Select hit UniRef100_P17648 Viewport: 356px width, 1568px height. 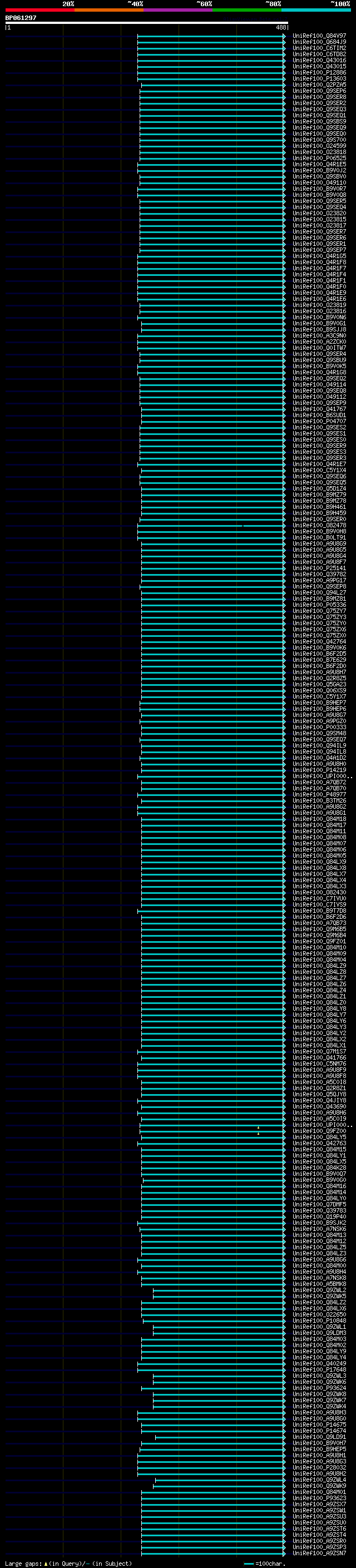tap(319, 1369)
